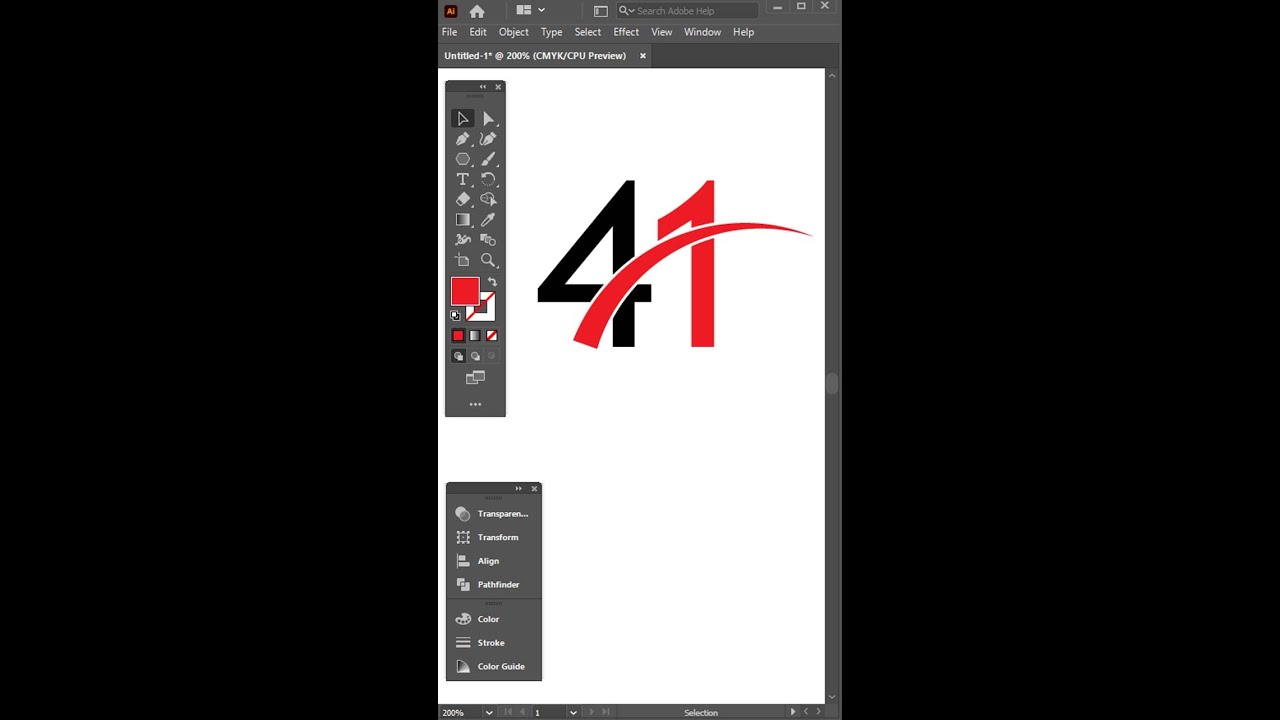The width and height of the screenshot is (1280, 720).
Task: Select the Artboard tool
Action: point(462,260)
